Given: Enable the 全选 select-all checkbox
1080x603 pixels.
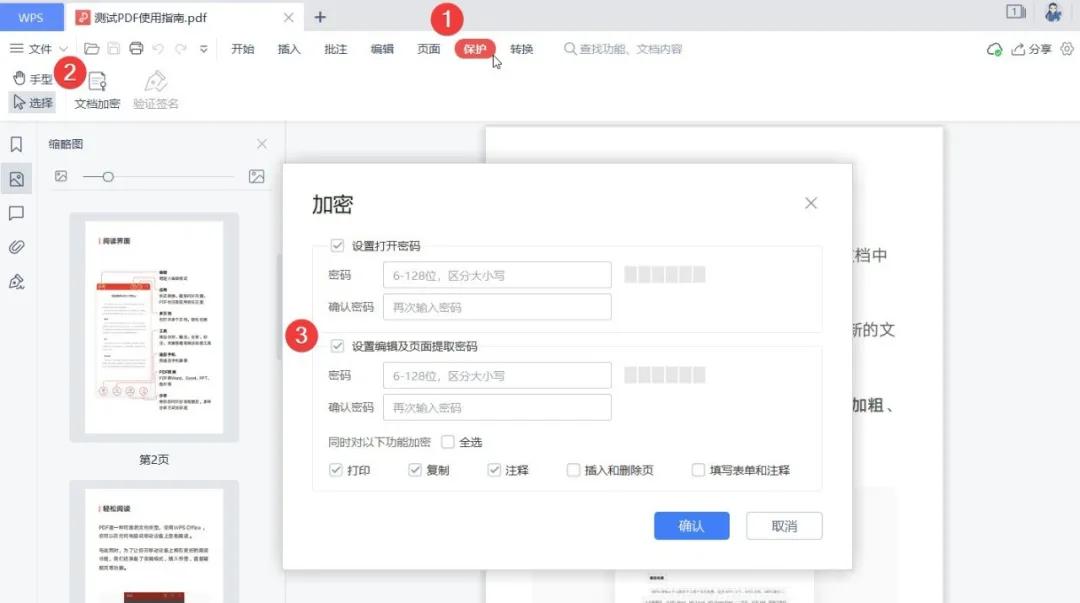Looking at the screenshot, I should 448,441.
